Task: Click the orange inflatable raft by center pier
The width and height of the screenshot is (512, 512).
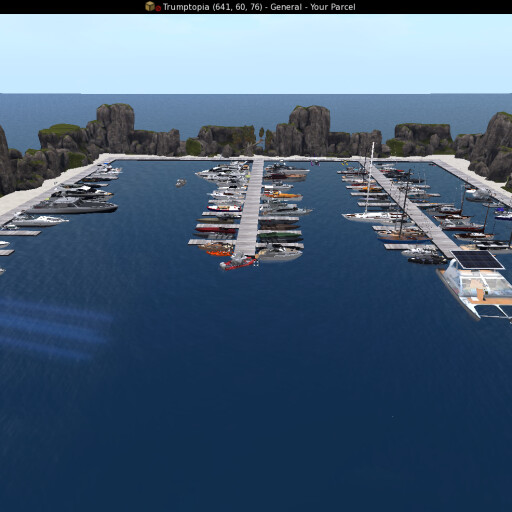Action: (219, 253)
